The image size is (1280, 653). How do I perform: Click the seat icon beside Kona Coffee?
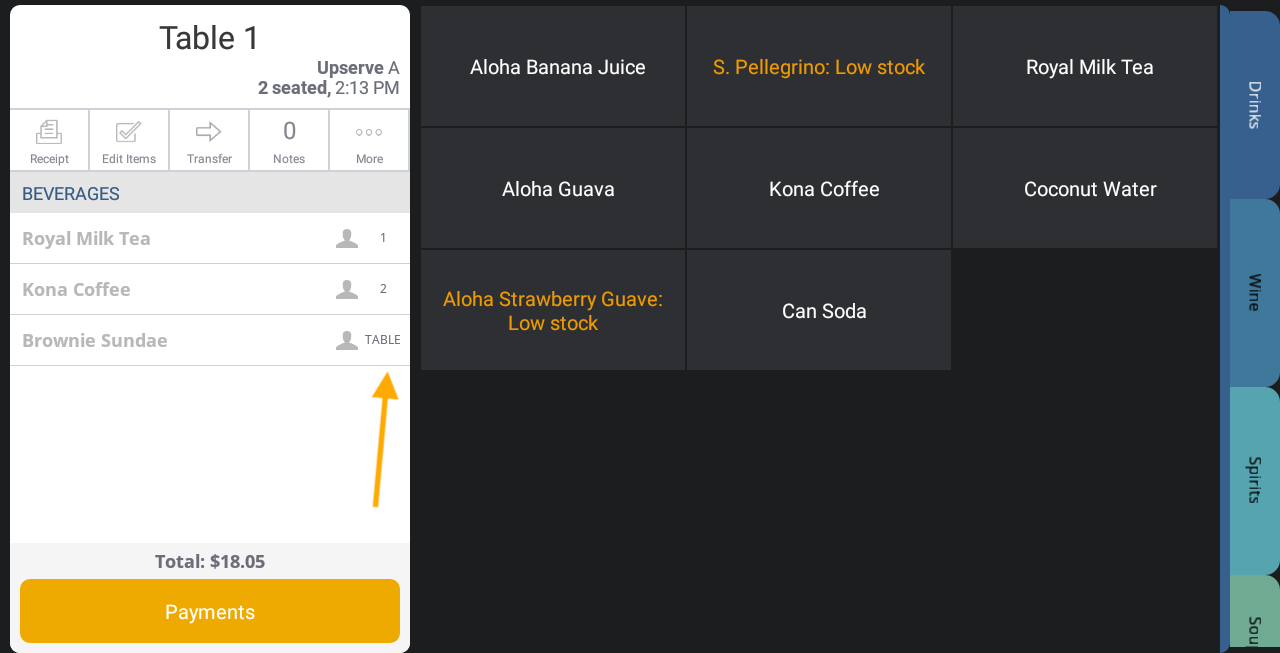pyautogui.click(x=347, y=288)
